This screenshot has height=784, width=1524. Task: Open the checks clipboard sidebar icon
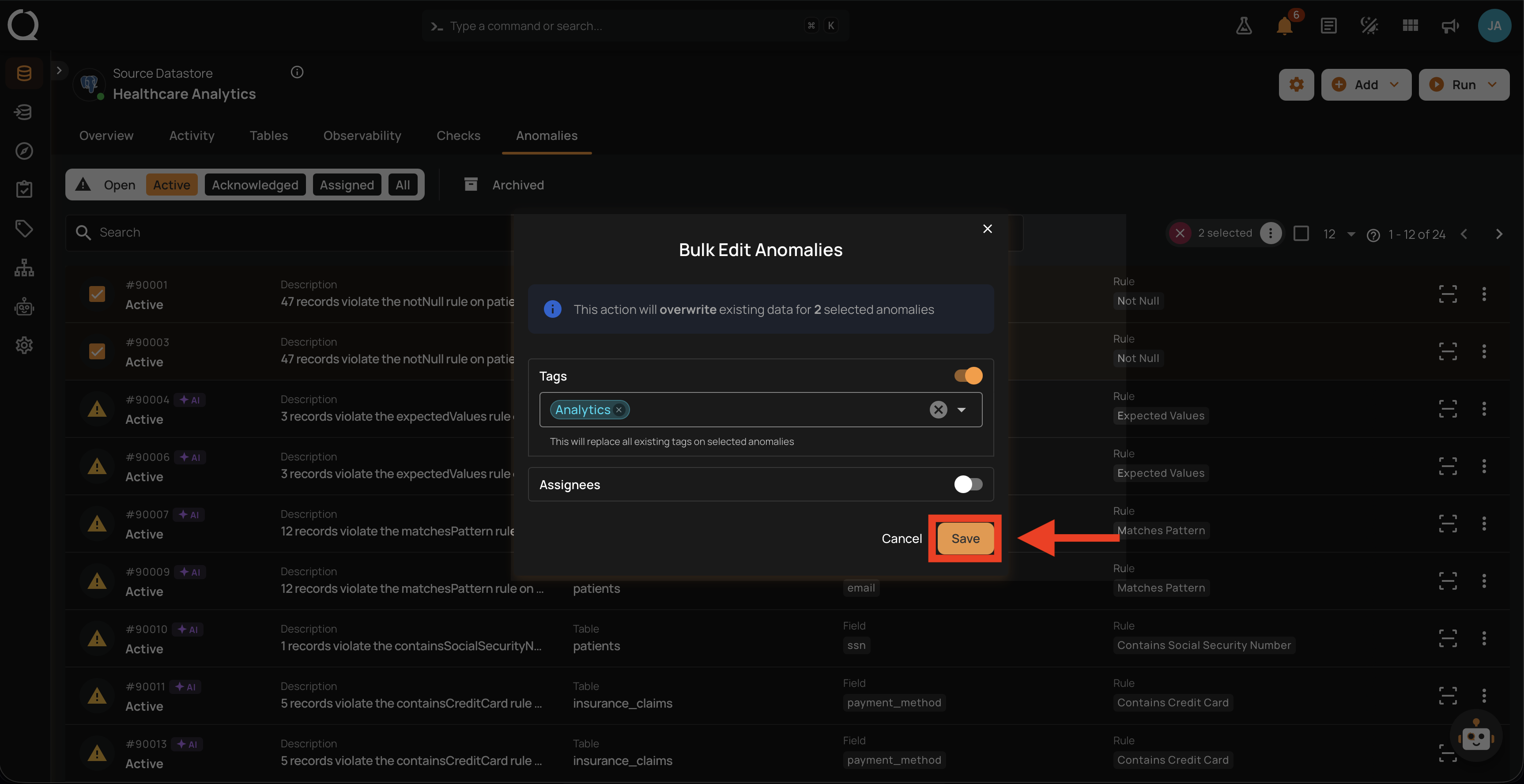point(24,189)
